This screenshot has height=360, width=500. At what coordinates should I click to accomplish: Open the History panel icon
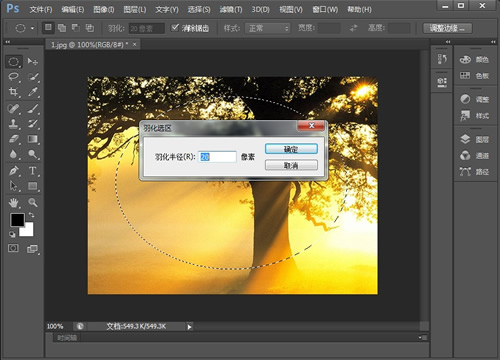pos(442,59)
